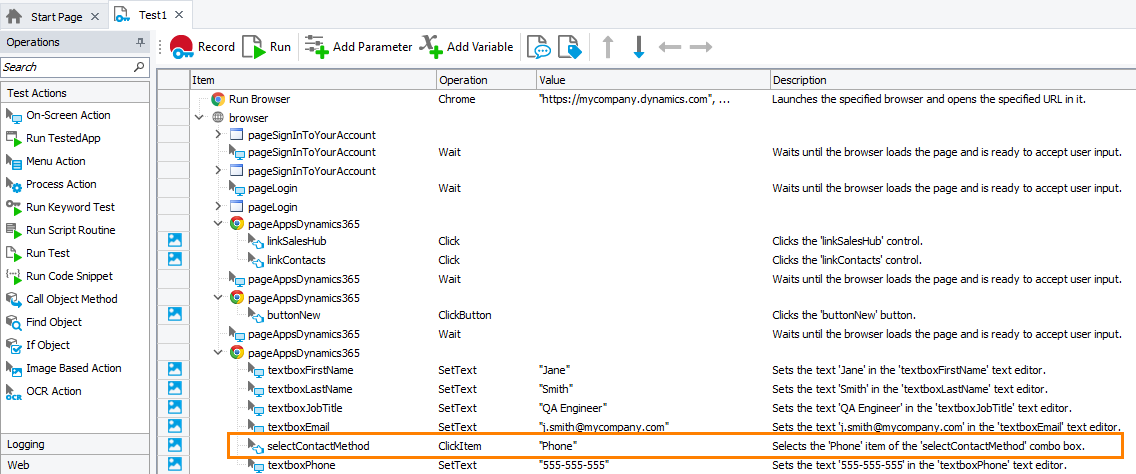The image size is (1136, 474).
Task: Click the Add Parameter toolbar icon
Action: (359, 47)
